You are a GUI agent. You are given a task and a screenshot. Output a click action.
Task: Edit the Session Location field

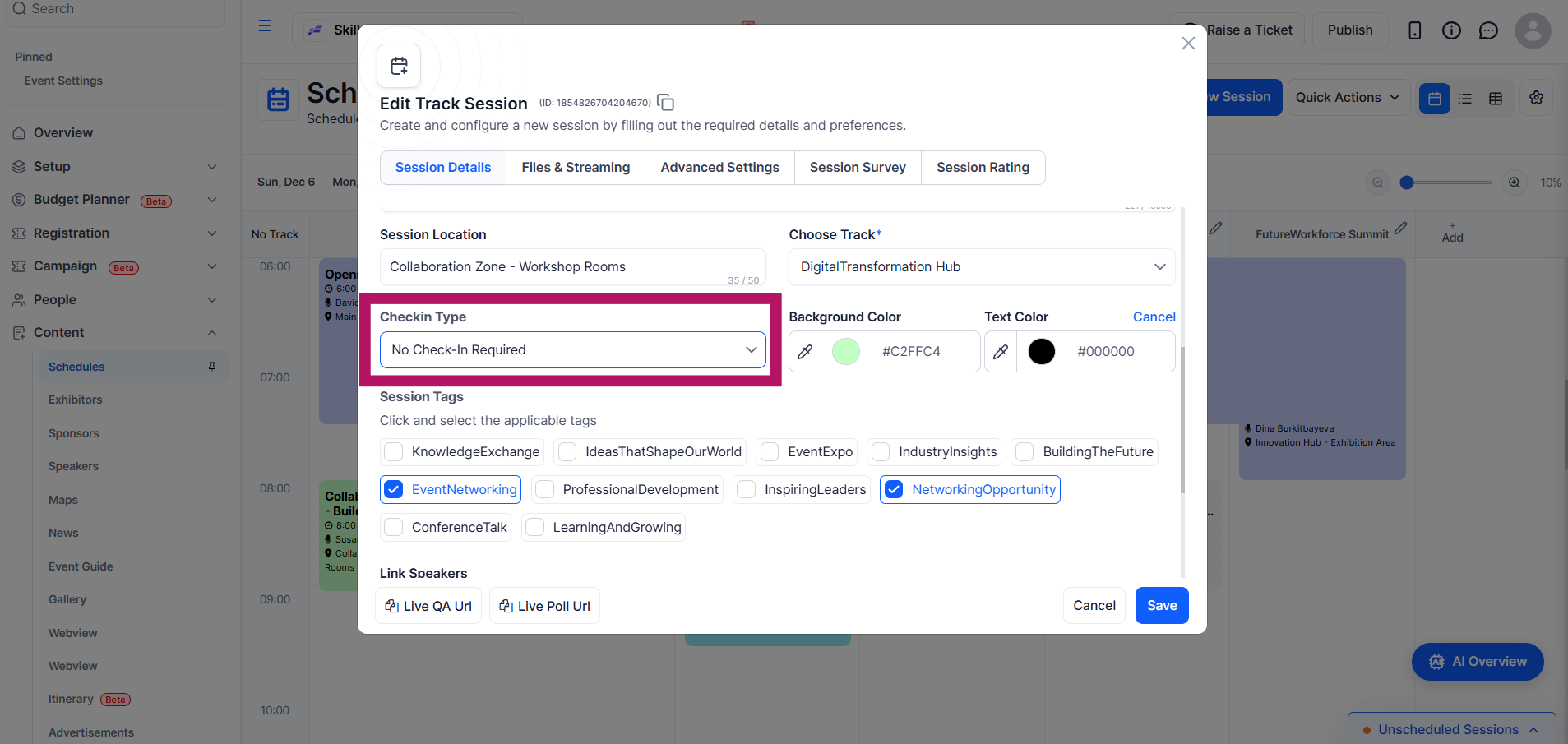coord(573,267)
